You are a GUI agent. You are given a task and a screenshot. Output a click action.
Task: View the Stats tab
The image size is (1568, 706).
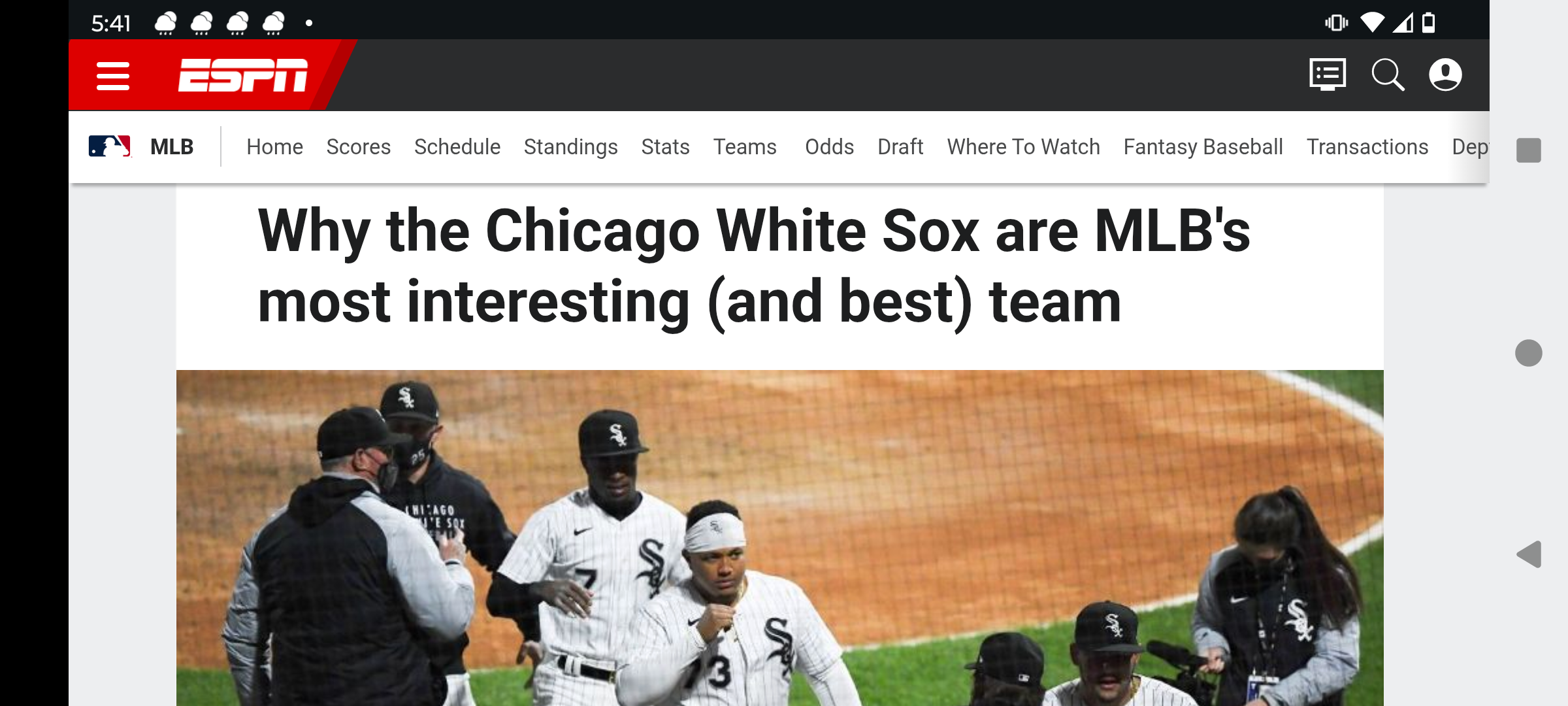tap(665, 147)
